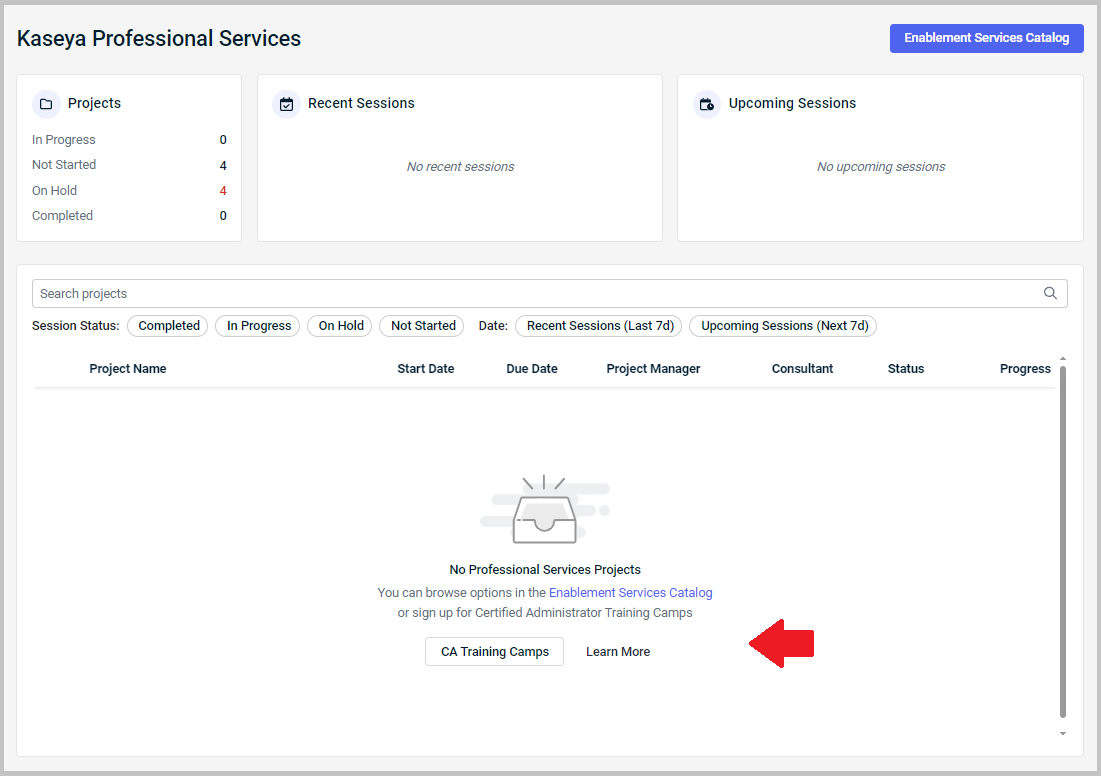Toggle the In Progress status filter
Viewport: 1101px width, 776px height.
258,326
